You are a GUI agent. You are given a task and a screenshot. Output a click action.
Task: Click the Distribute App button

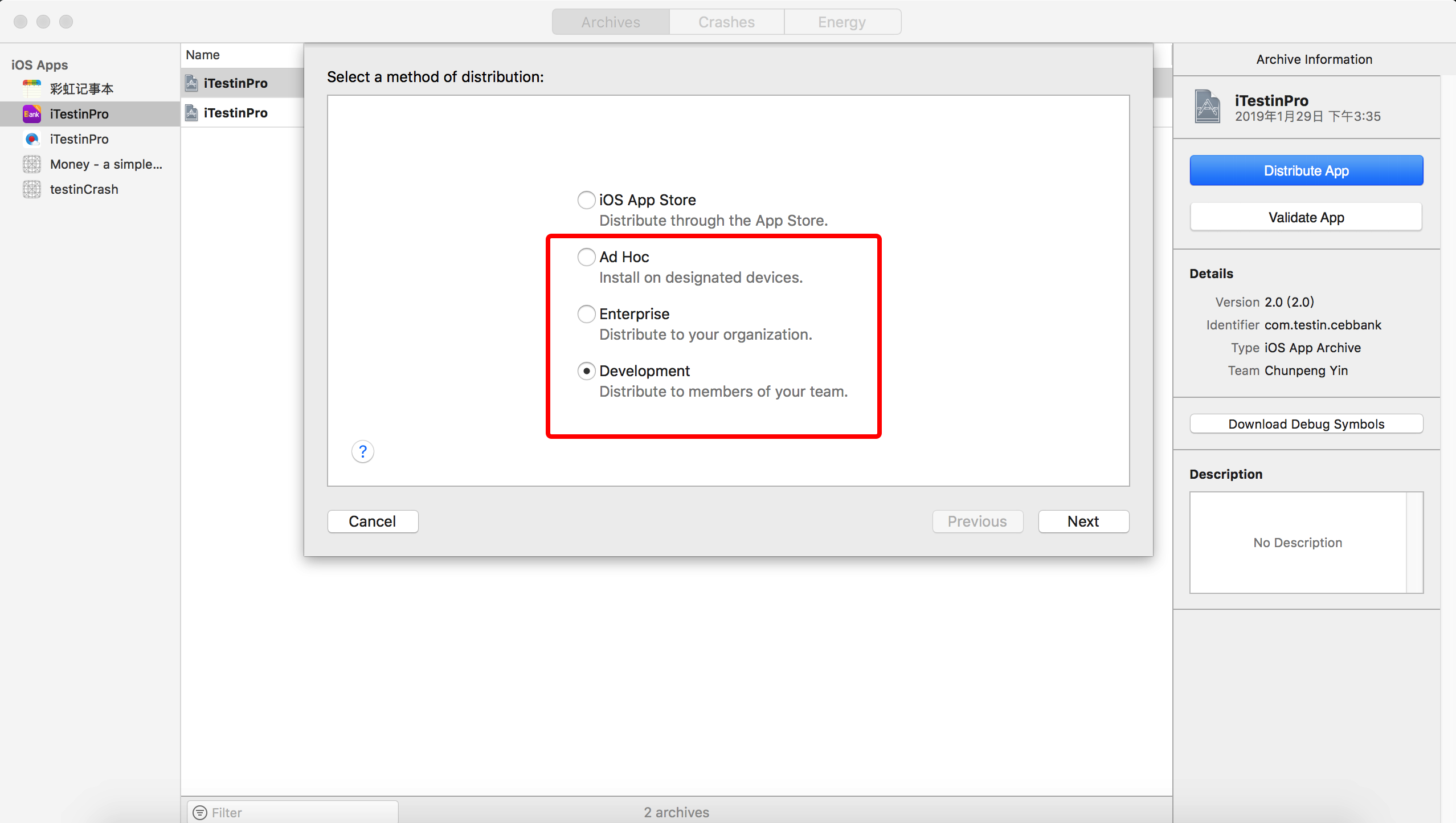(1306, 170)
